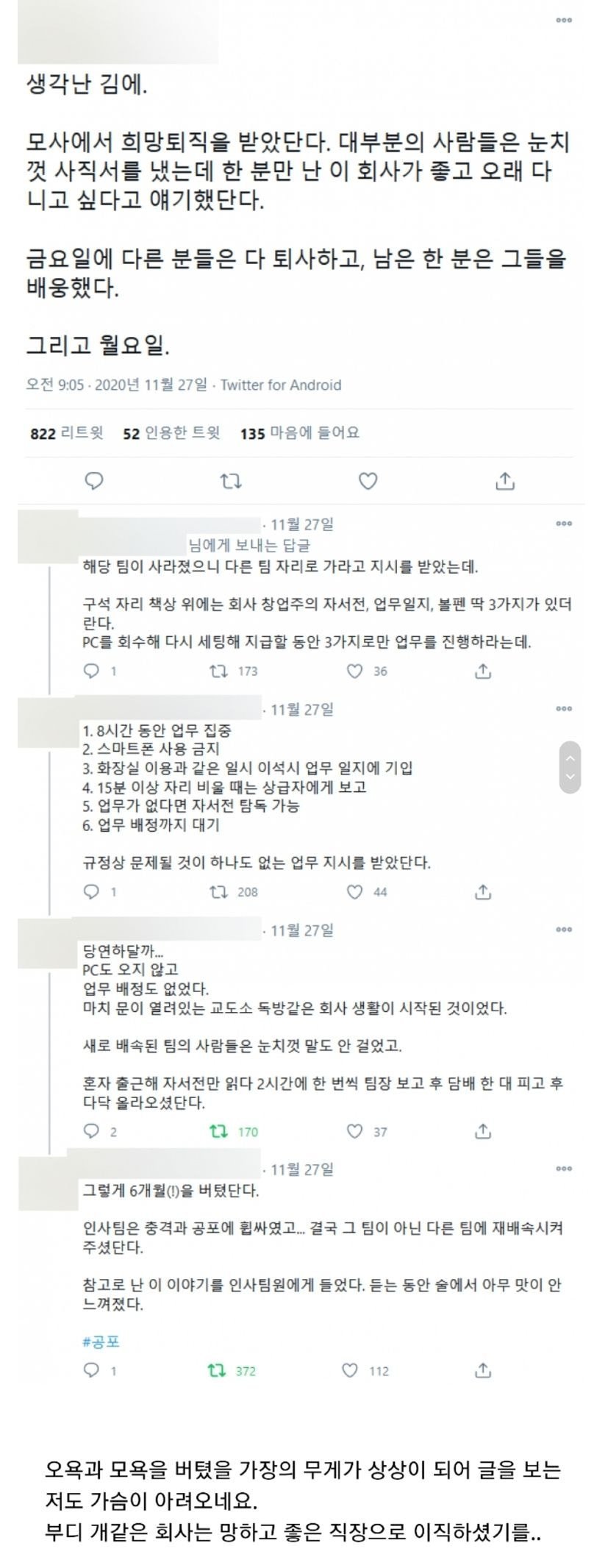Click the share icon on the six-rules reply
Viewport: 594px width, 1568px height.
(x=484, y=894)
